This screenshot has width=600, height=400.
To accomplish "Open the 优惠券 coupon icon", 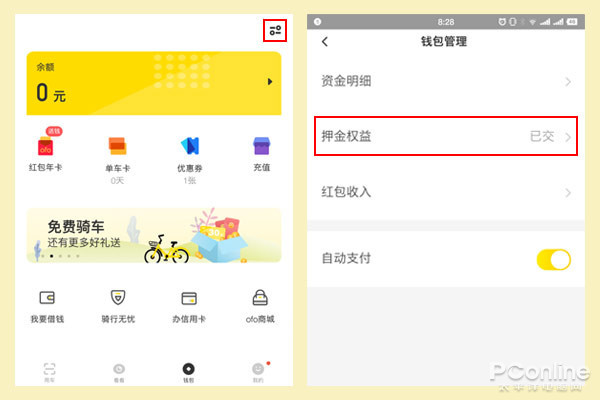I will (x=190, y=146).
